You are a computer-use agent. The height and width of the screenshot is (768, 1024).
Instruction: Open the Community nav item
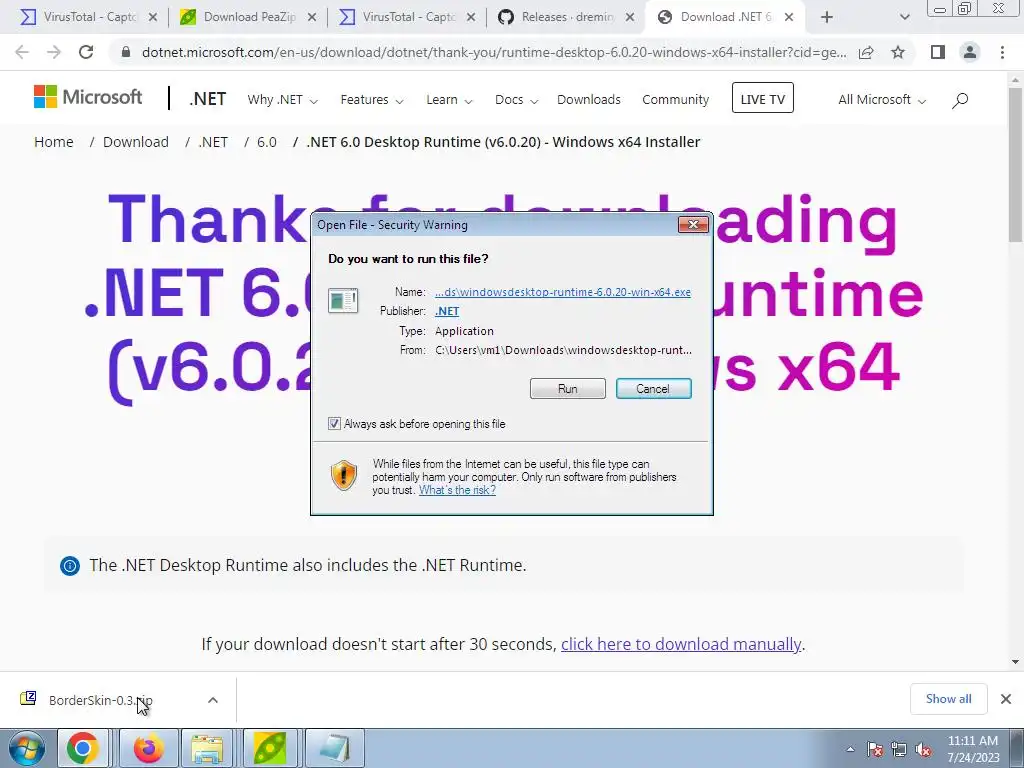675,100
